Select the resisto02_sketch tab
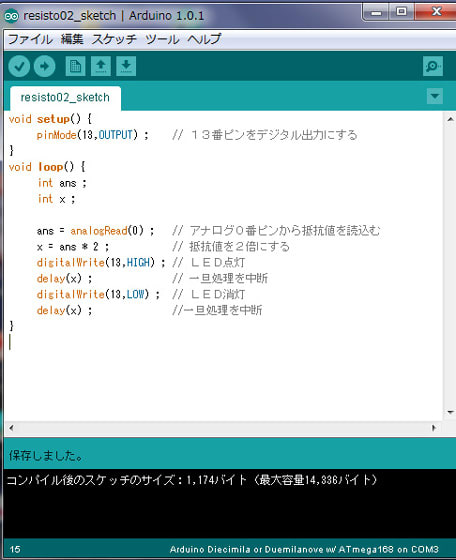 (x=65, y=98)
